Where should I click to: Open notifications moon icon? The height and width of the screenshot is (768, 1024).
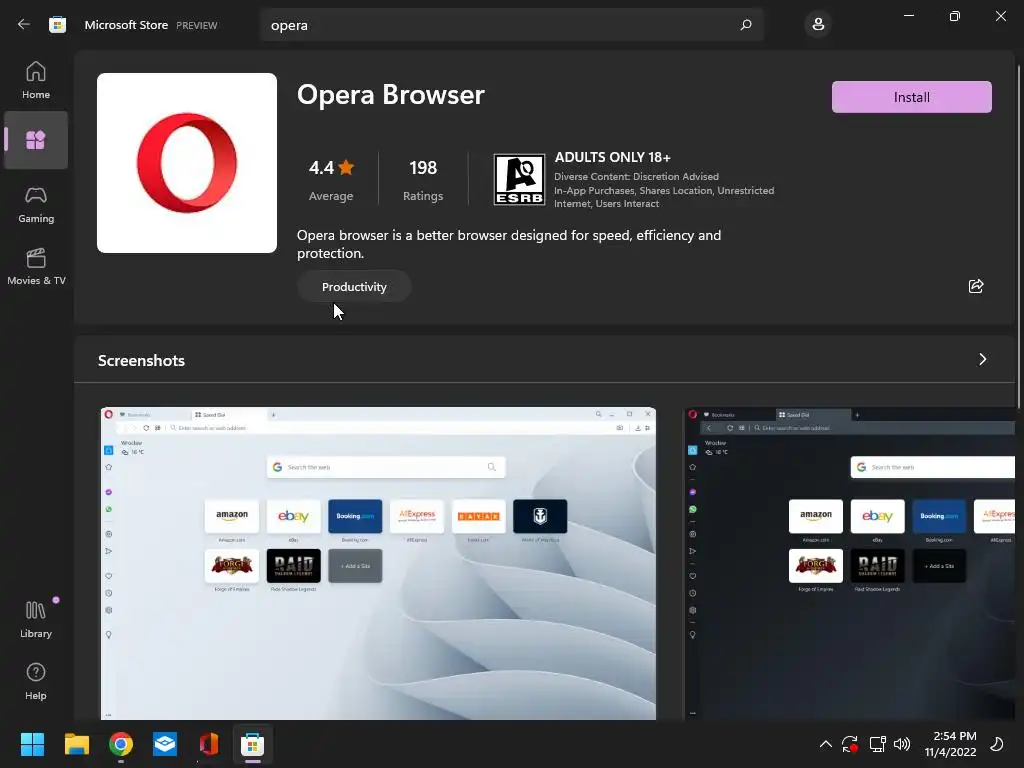point(997,744)
